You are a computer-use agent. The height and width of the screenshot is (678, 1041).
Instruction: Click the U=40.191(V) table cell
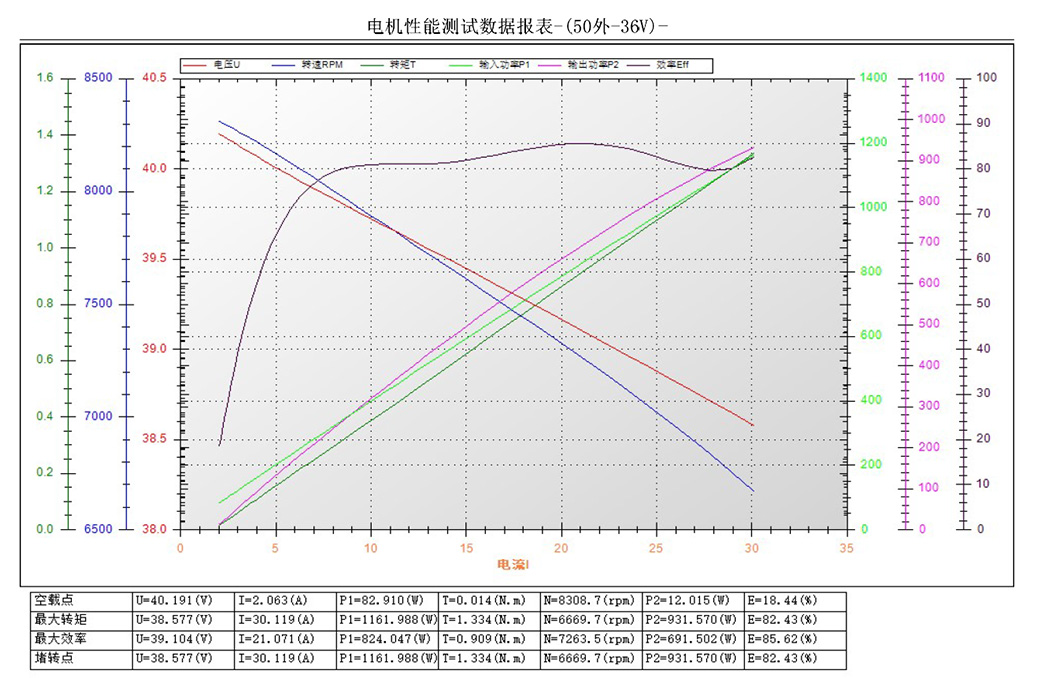tap(181, 600)
